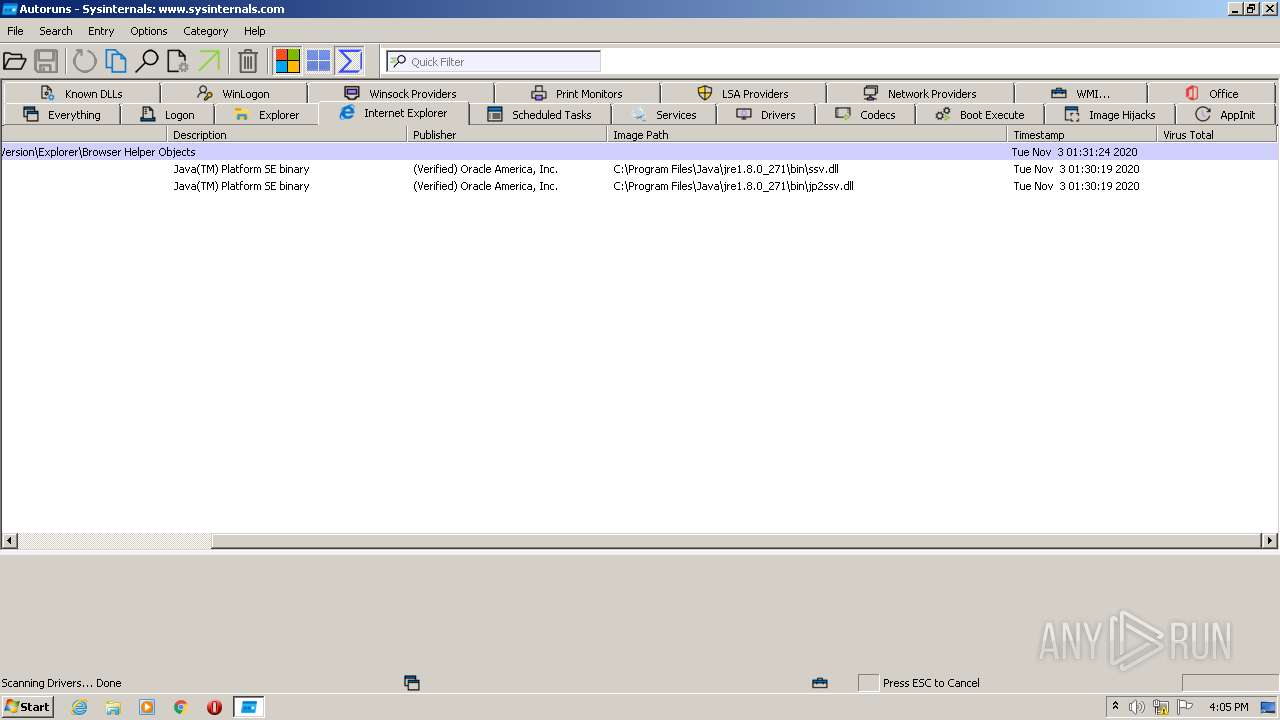Click the horizontal scrollbar left arrow
This screenshot has width=1280, height=720.
point(10,541)
